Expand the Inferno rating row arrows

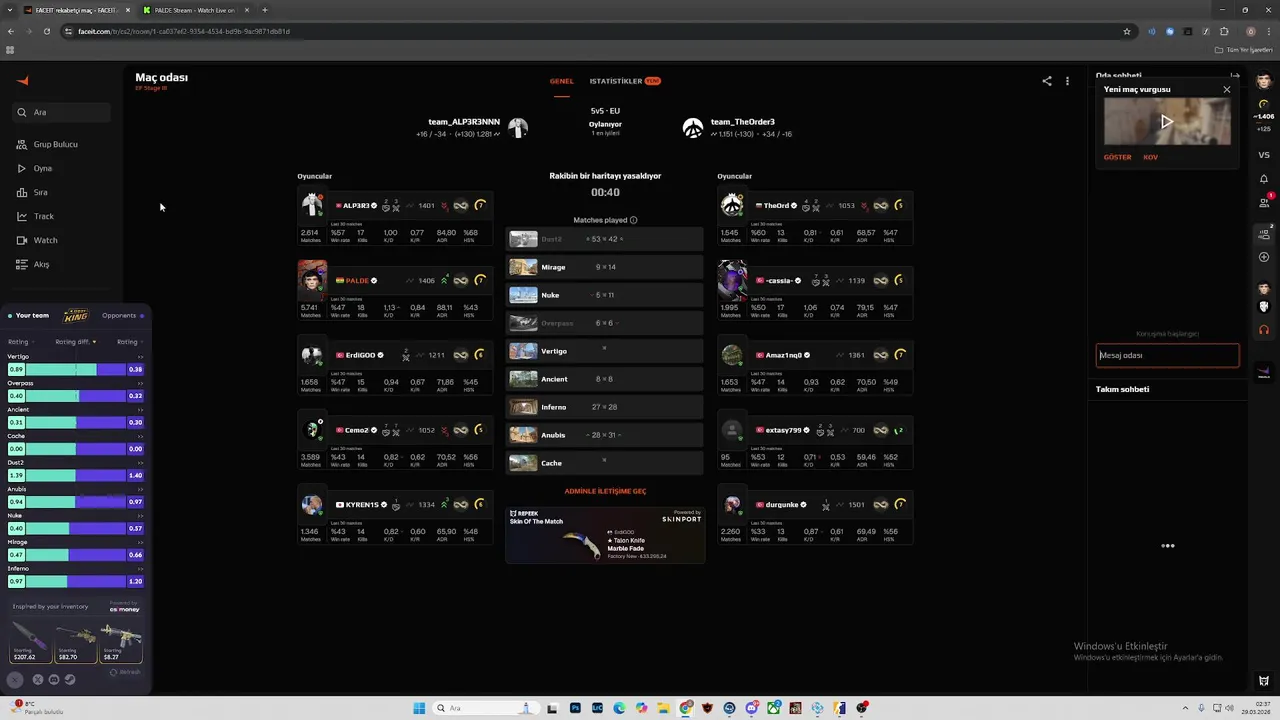[x=140, y=569]
